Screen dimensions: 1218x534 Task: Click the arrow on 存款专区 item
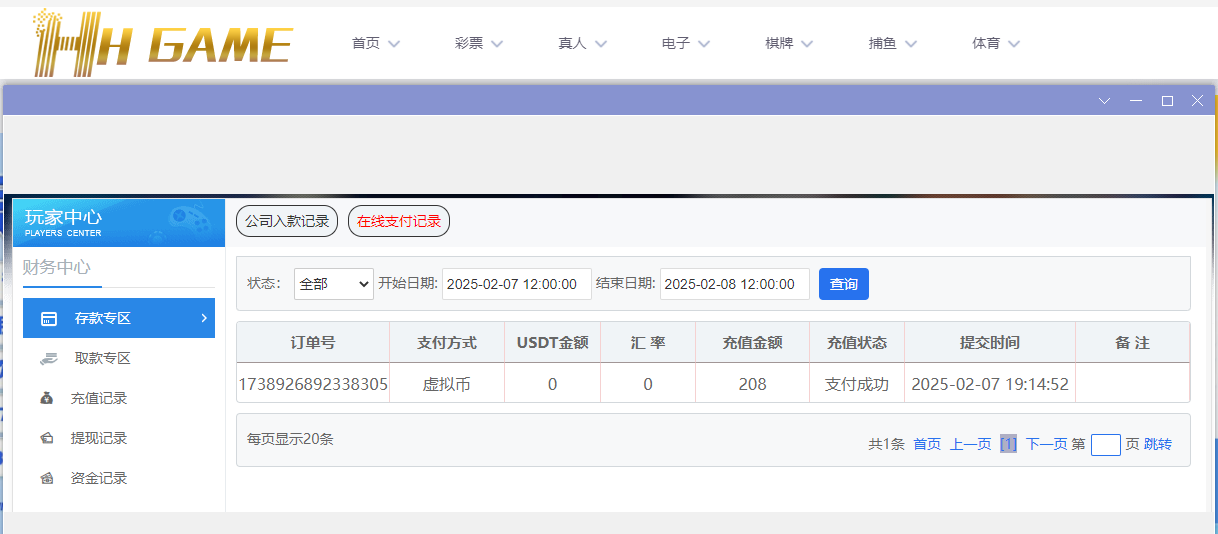click(x=204, y=318)
